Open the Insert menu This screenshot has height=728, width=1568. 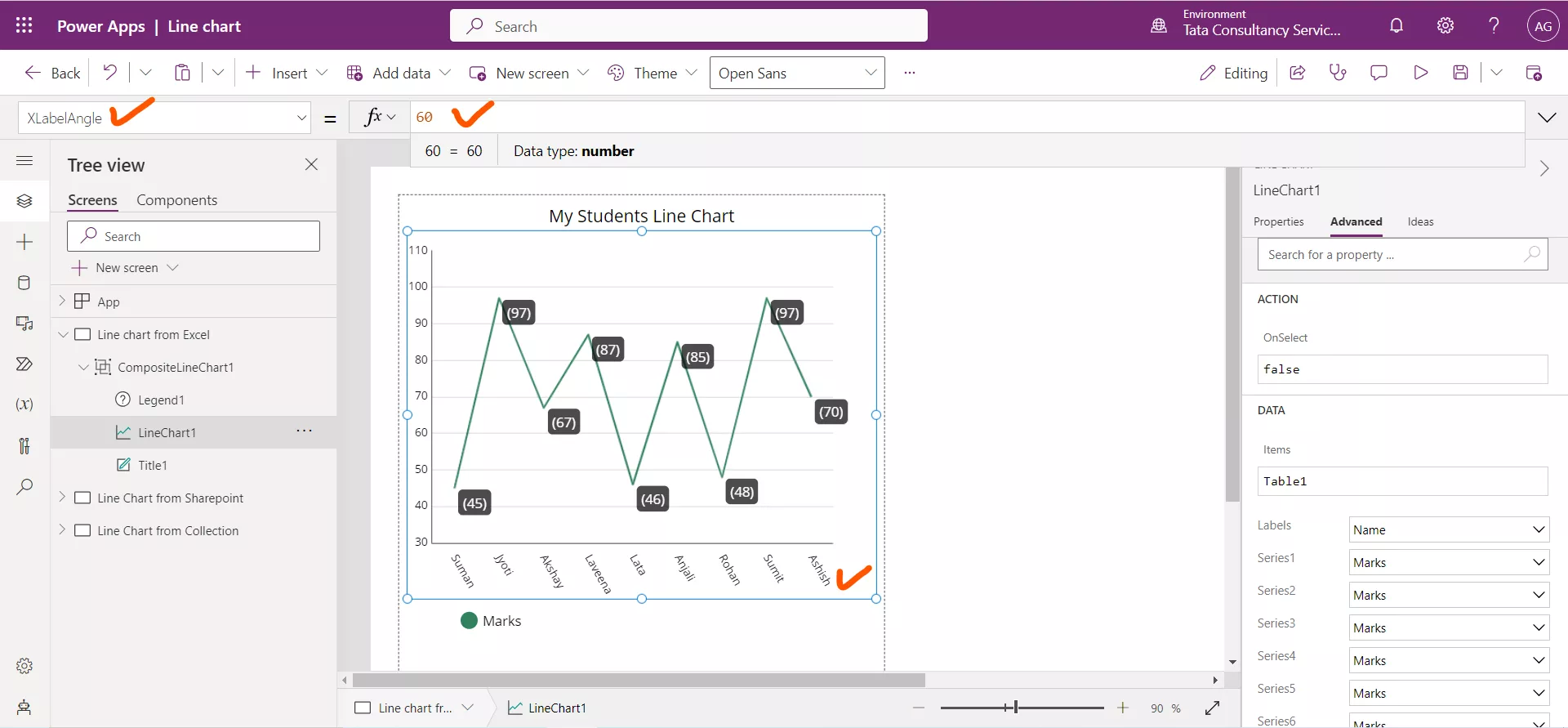pyautogui.click(x=286, y=73)
